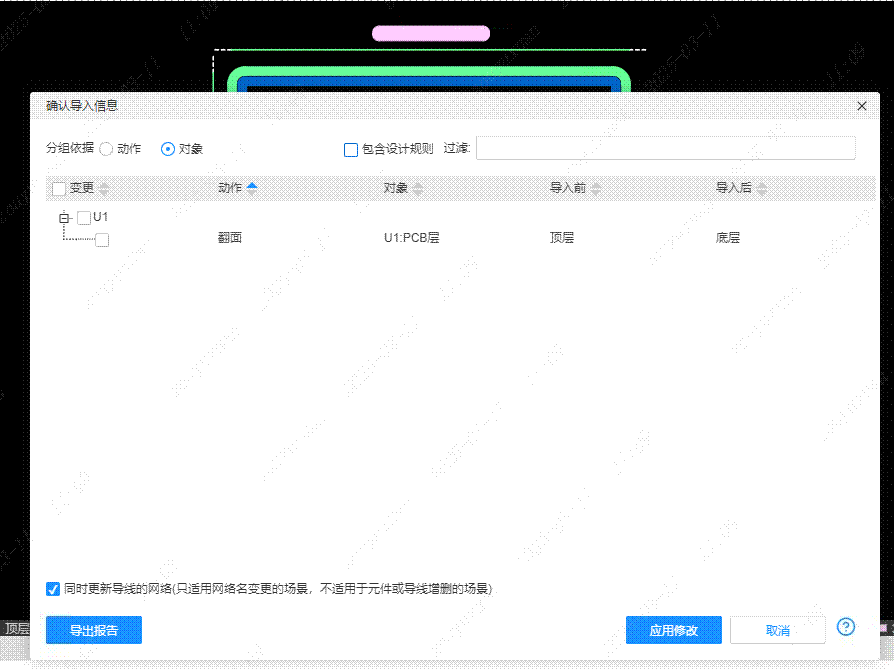This screenshot has height=669, width=894.
Task: Click the 导出报告 button
Action: [x=93, y=630]
